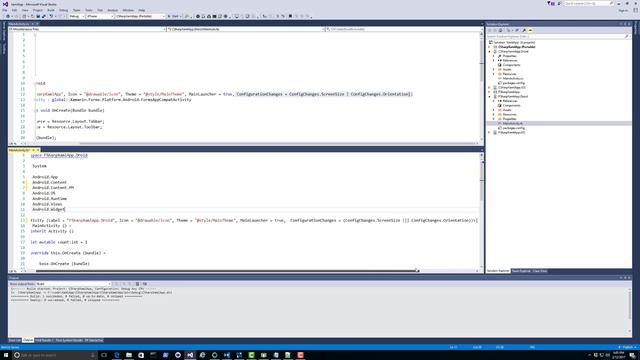Click Visual Studio Code icon in taskbar
Screen dimensions: 640x360
click(227, 355)
